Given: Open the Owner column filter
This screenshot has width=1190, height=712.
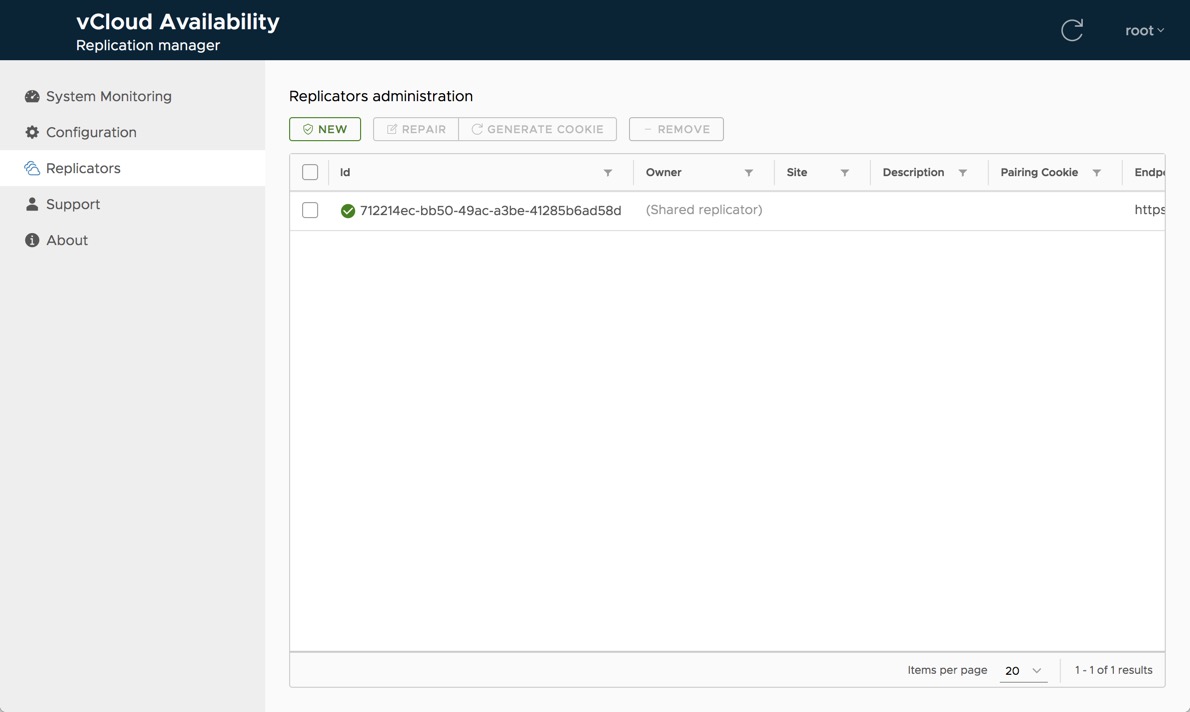Looking at the screenshot, I should click(748, 172).
